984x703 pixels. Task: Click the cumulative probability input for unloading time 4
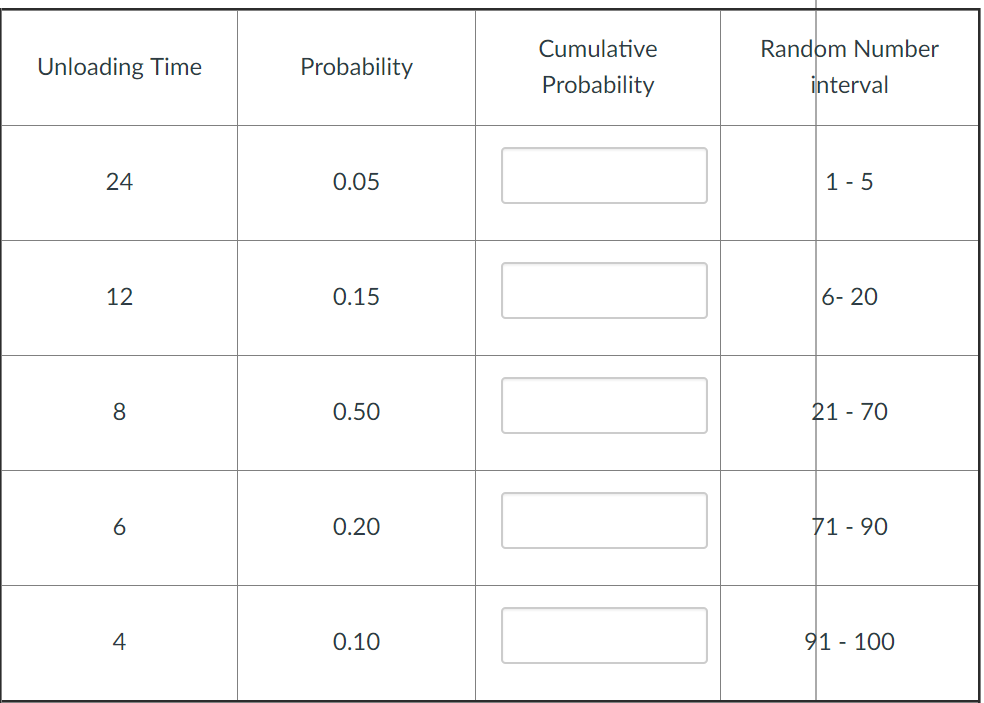coord(604,635)
